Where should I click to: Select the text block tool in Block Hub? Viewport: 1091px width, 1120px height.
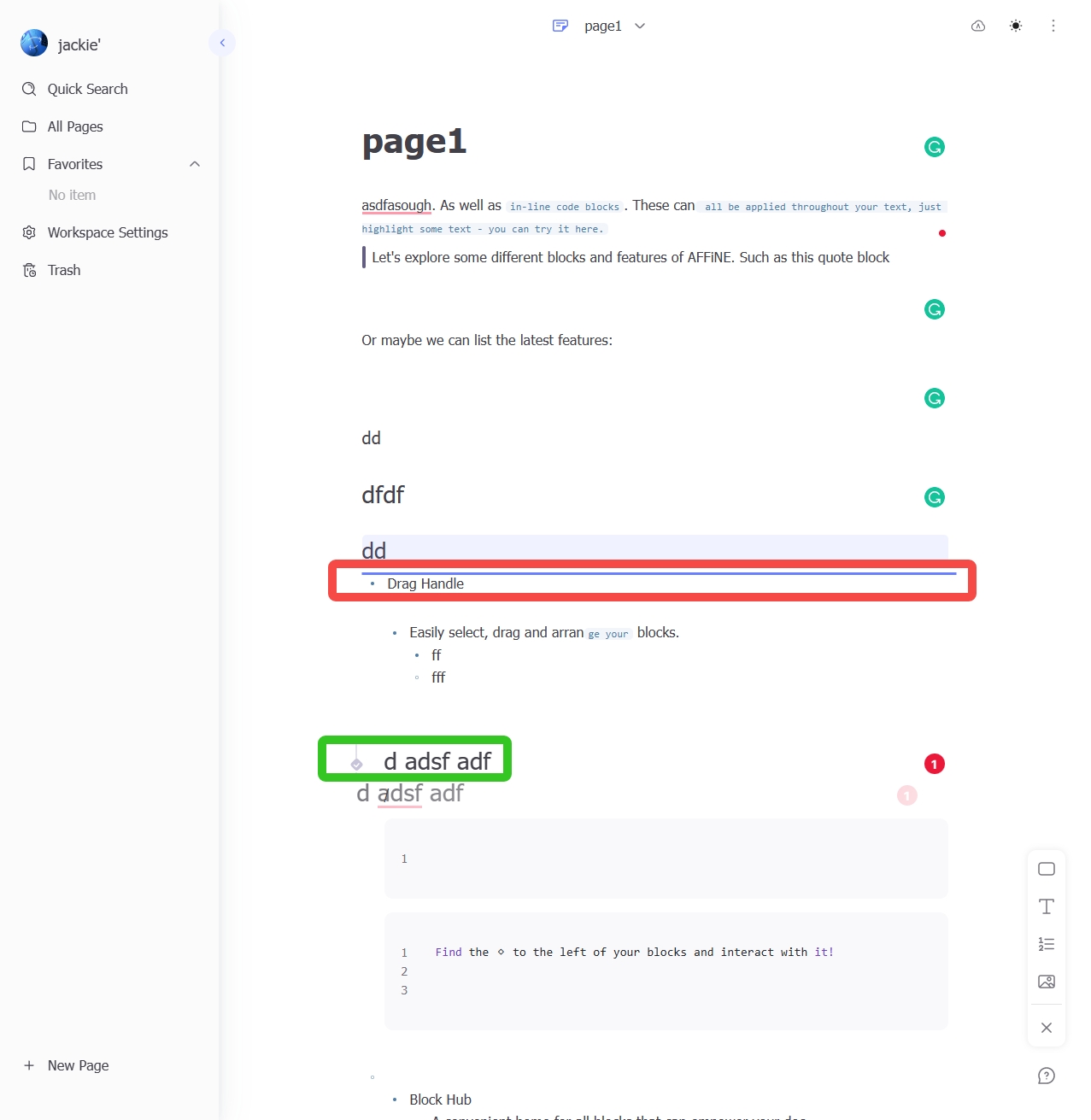1047,906
